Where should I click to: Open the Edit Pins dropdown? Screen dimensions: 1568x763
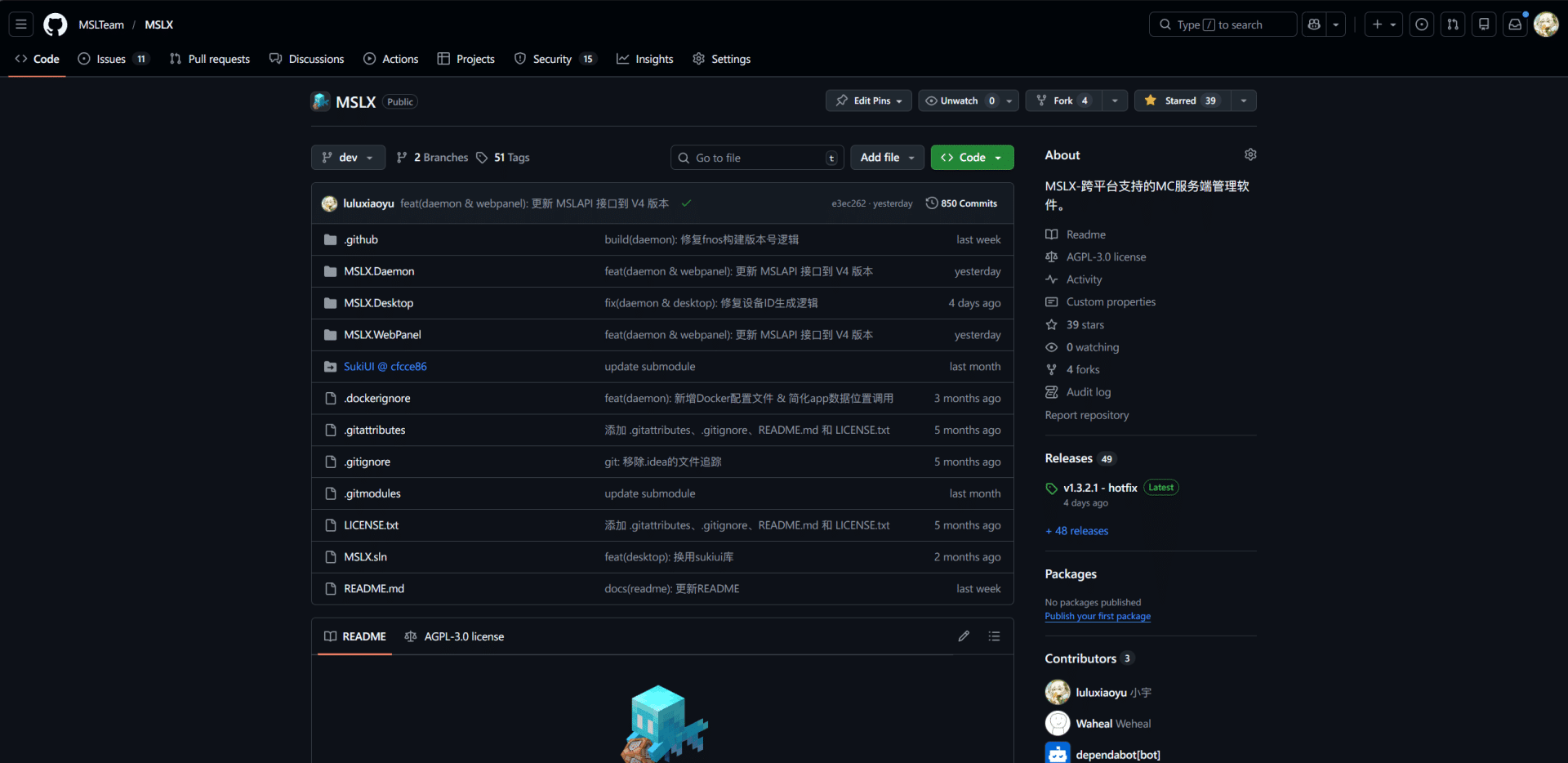click(x=869, y=100)
